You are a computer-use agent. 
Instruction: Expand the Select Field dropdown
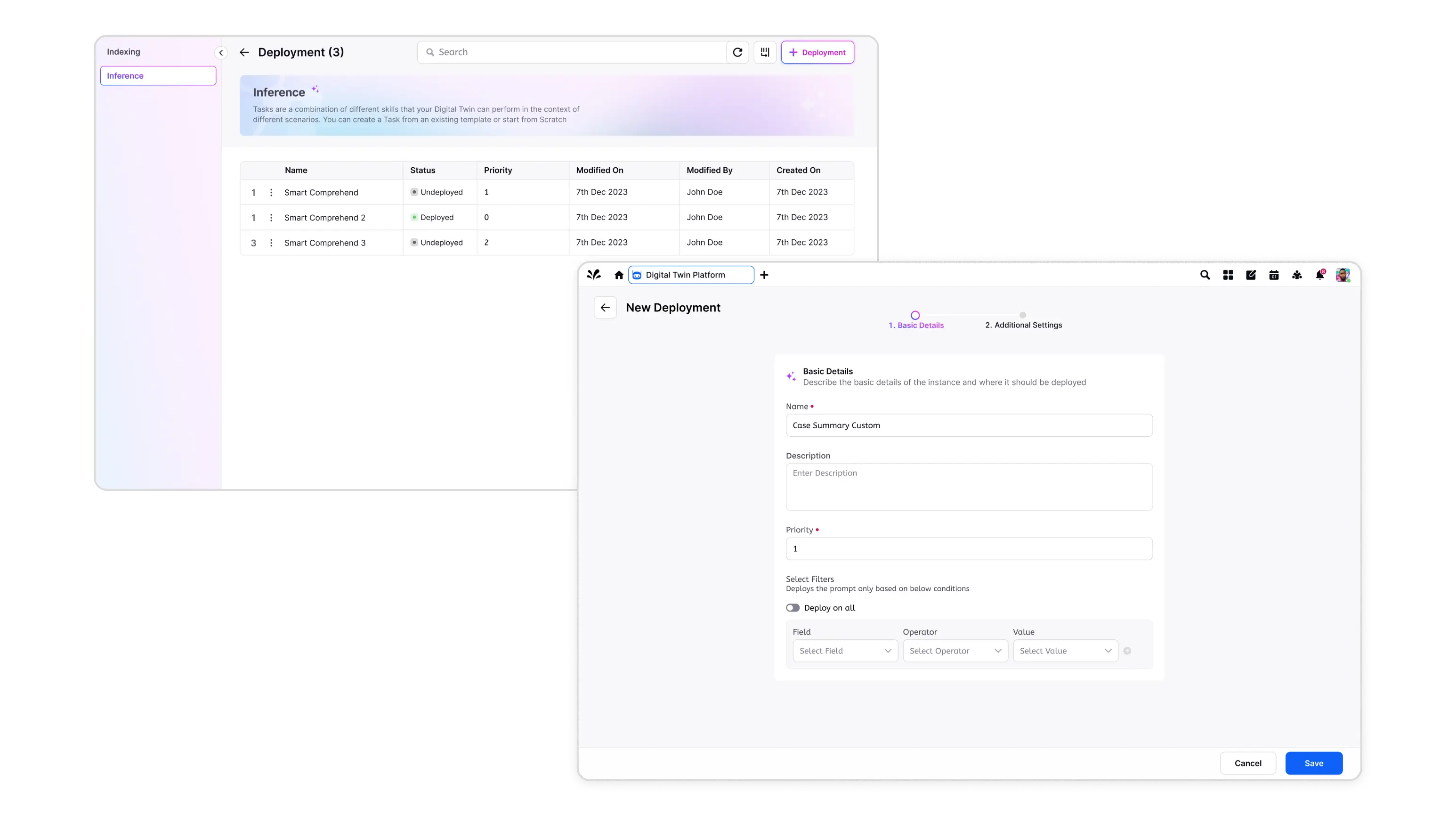coord(845,651)
